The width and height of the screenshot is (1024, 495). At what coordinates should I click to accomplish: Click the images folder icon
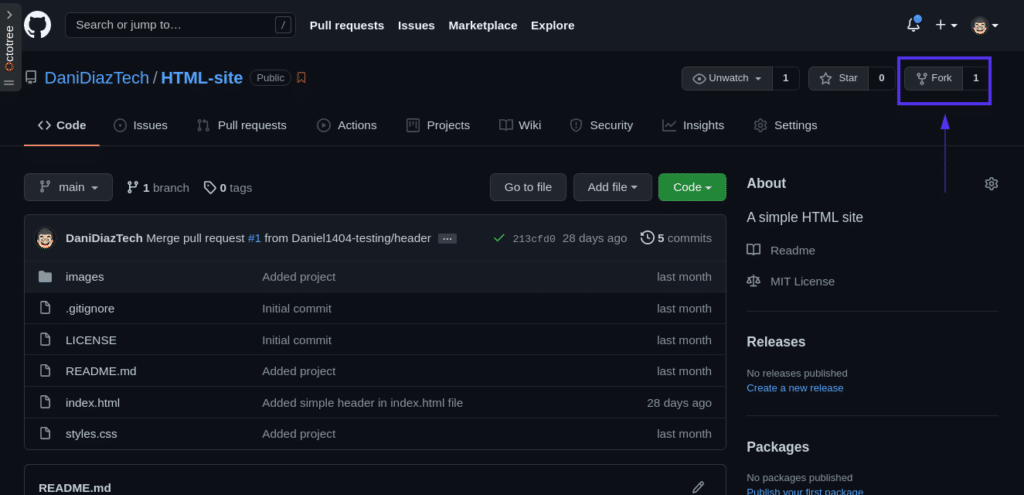[x=45, y=277]
